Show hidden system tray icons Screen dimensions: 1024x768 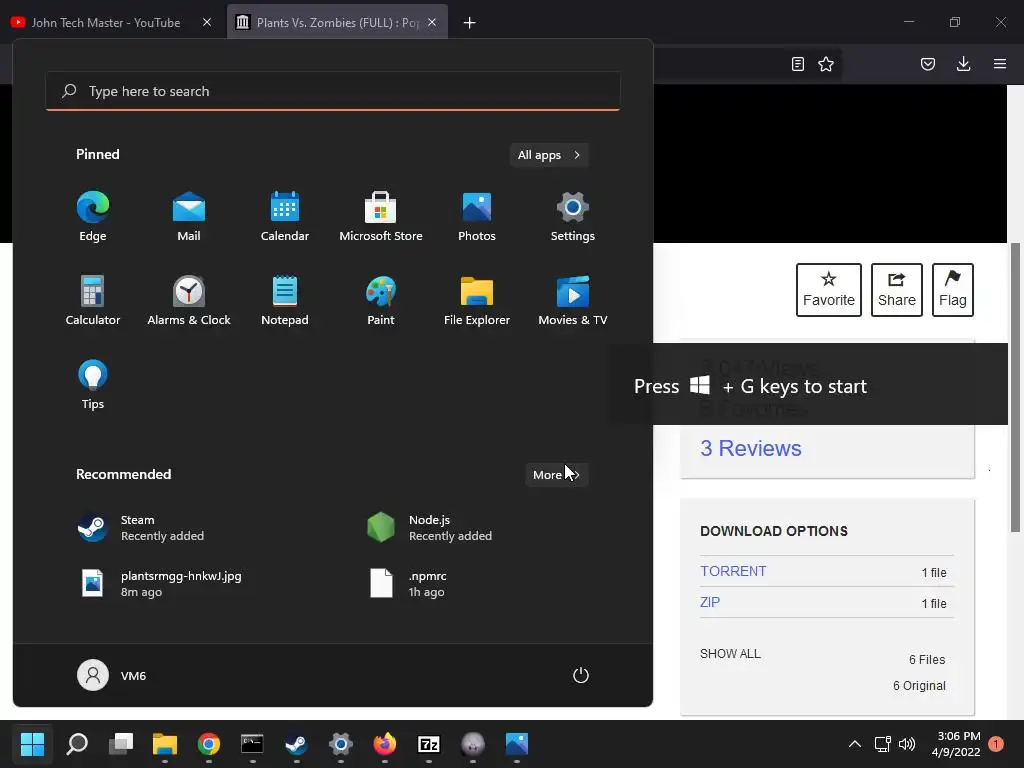854,744
